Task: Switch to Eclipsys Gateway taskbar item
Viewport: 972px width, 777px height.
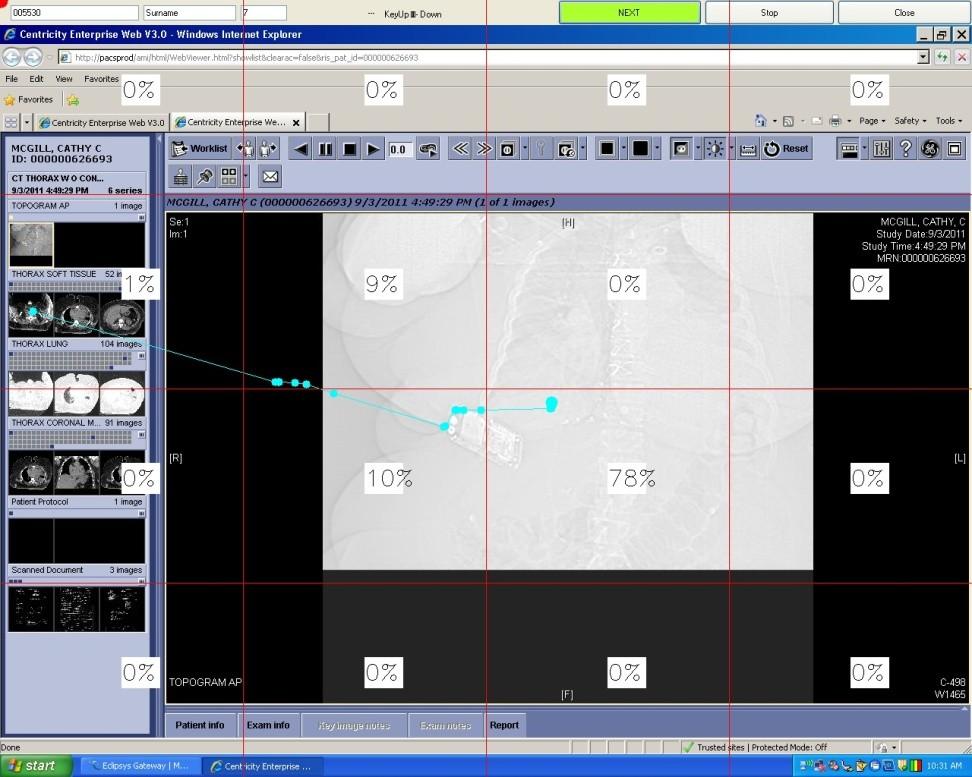Action: tap(140, 766)
